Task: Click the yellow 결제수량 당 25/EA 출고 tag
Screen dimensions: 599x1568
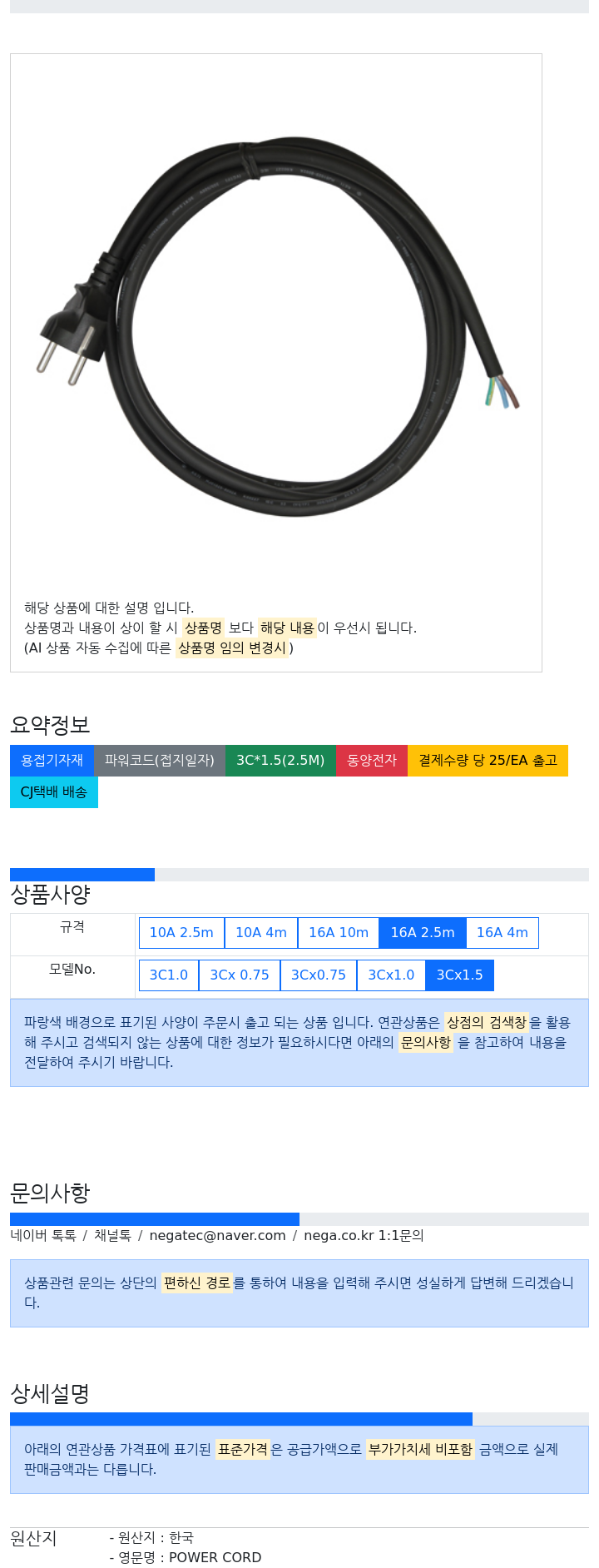Action: (488, 761)
